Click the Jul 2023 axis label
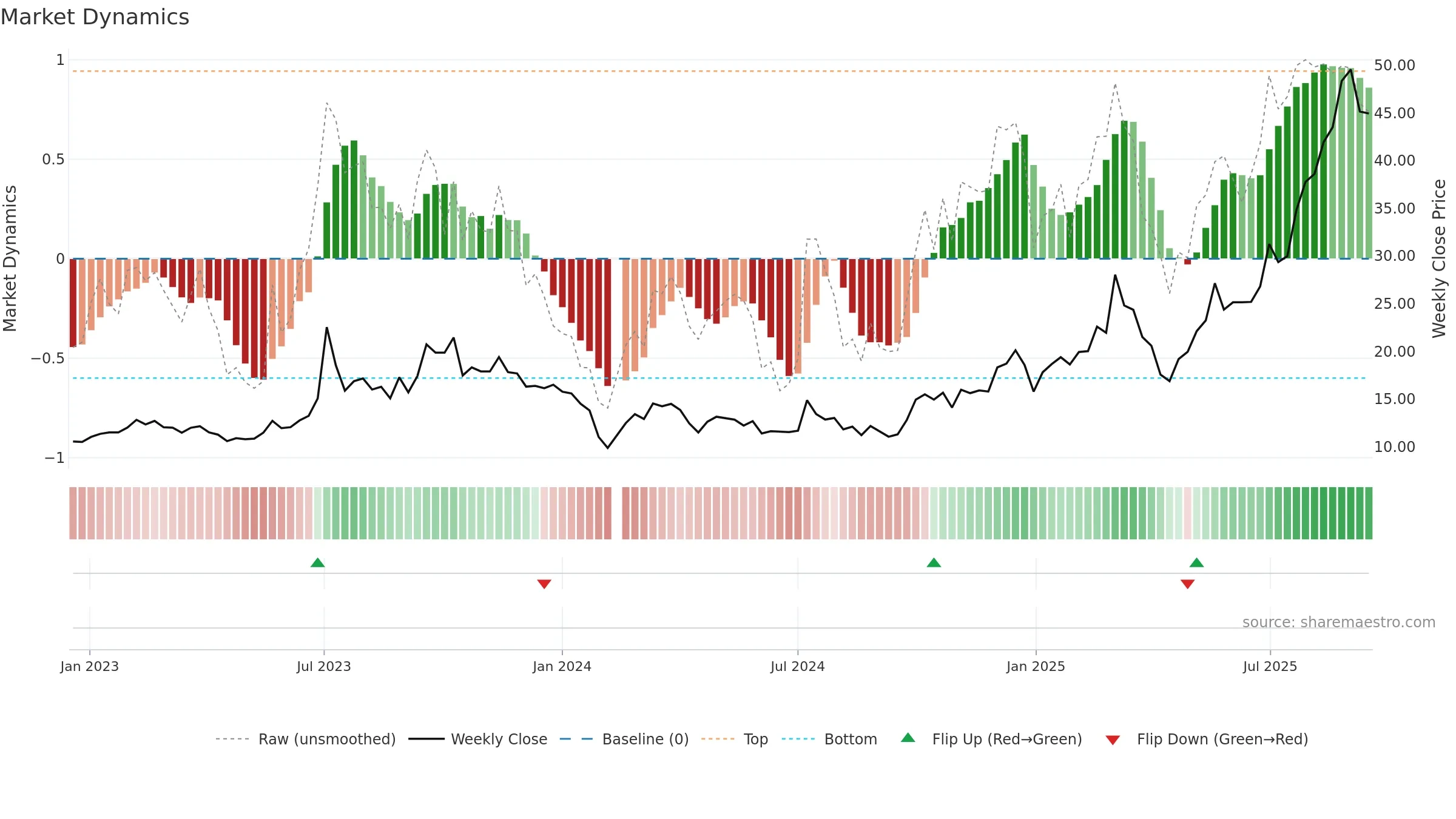The height and width of the screenshot is (819, 1456). [324, 666]
